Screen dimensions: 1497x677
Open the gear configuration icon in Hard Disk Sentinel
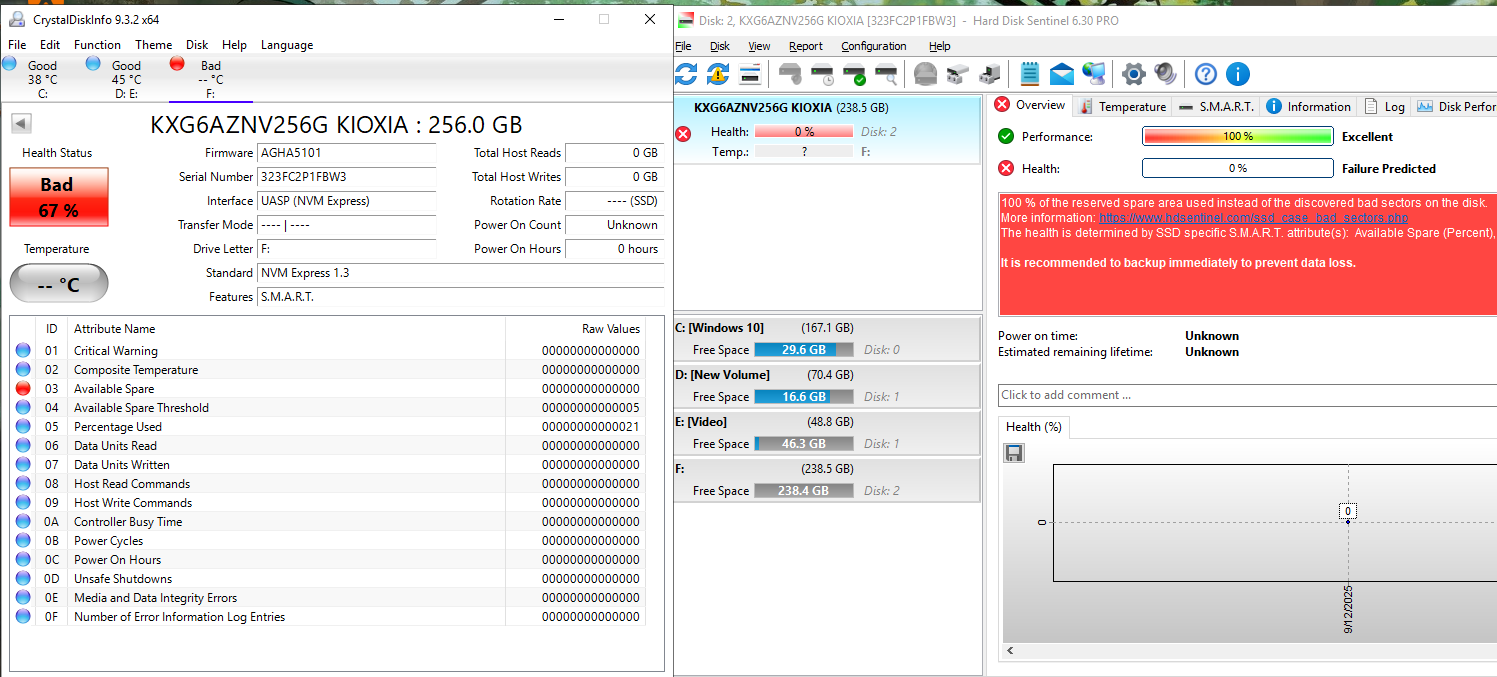[1133, 74]
